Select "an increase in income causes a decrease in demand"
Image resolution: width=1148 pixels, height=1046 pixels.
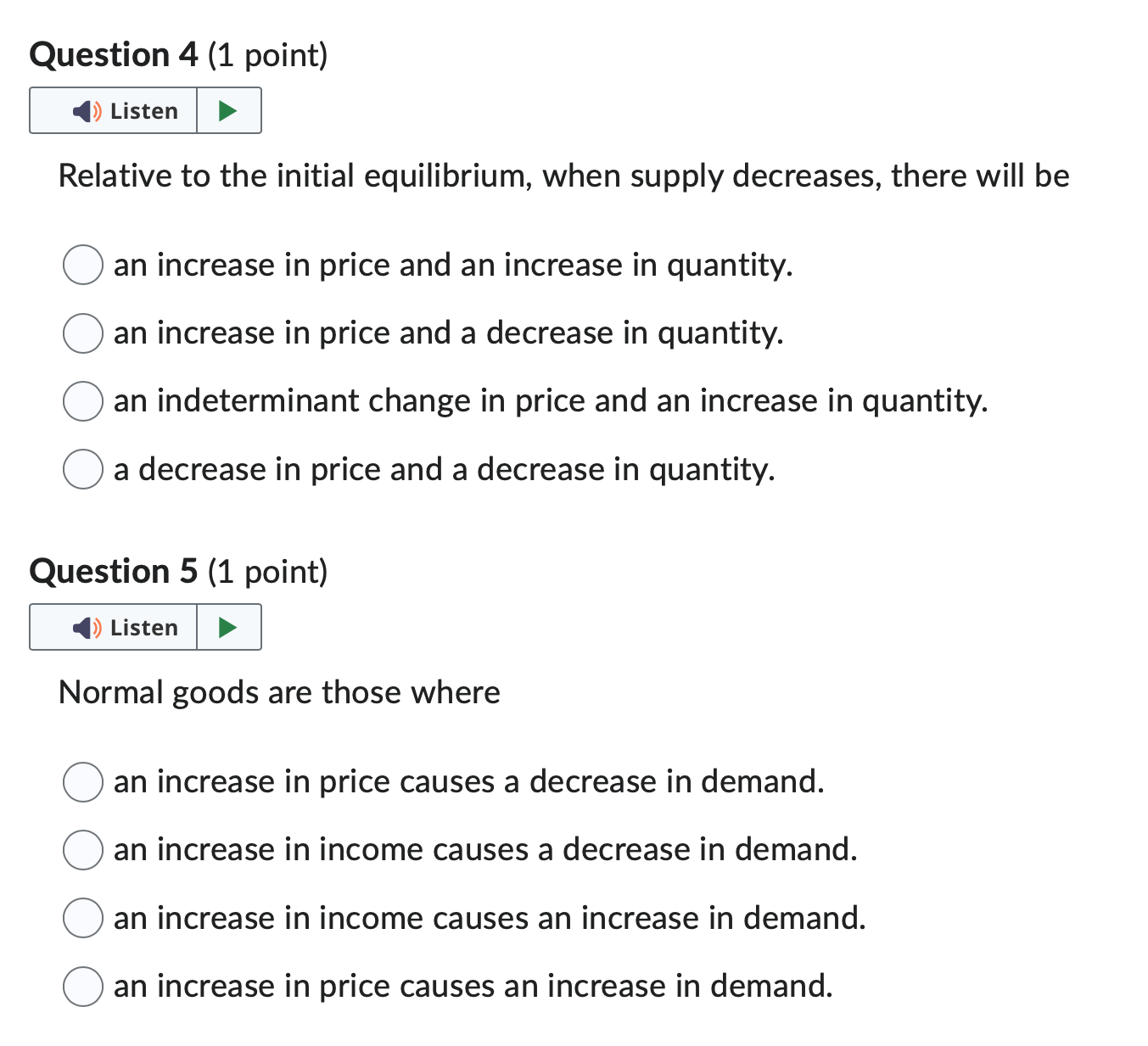(x=82, y=850)
